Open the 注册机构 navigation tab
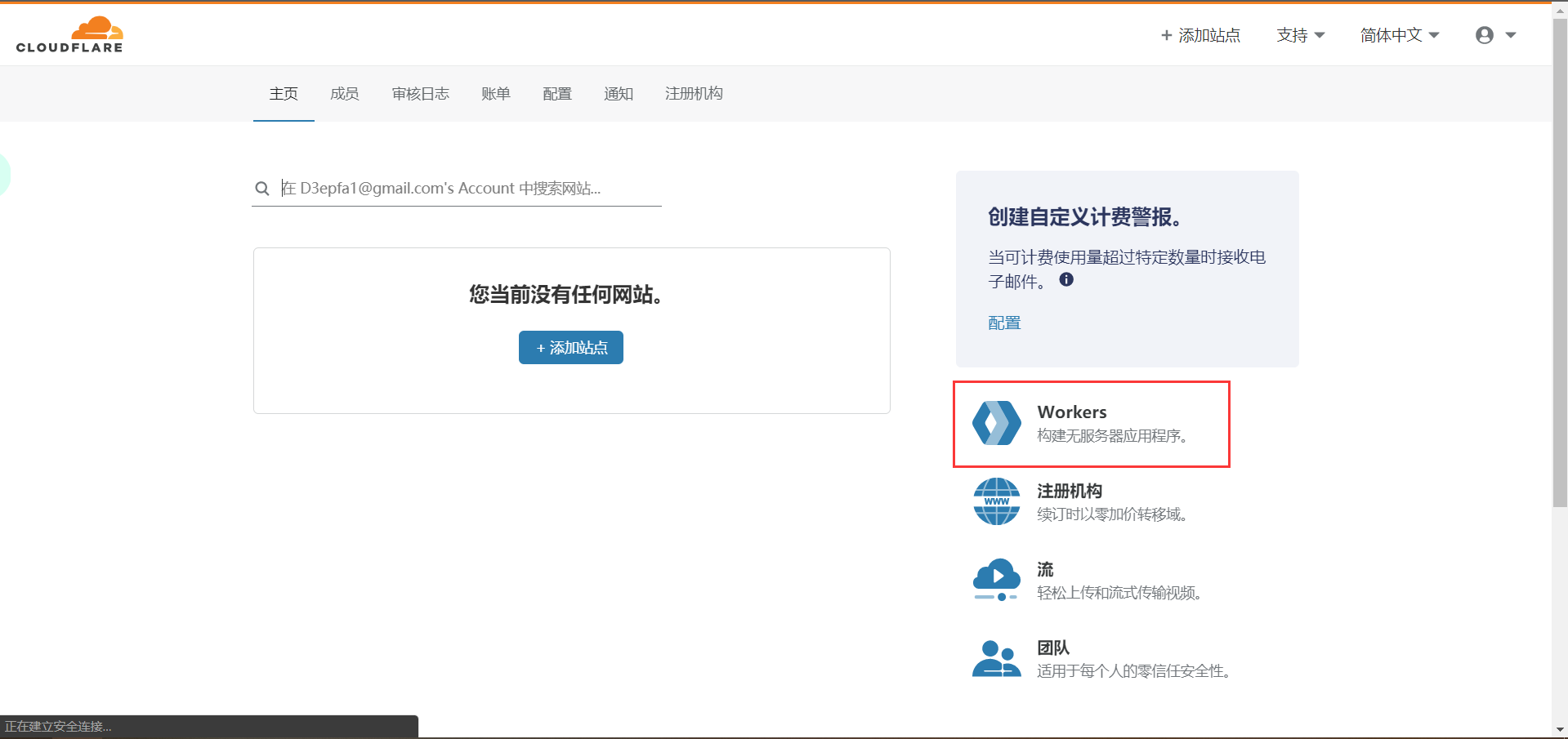Screen dimensions: 1568x739 (694, 94)
